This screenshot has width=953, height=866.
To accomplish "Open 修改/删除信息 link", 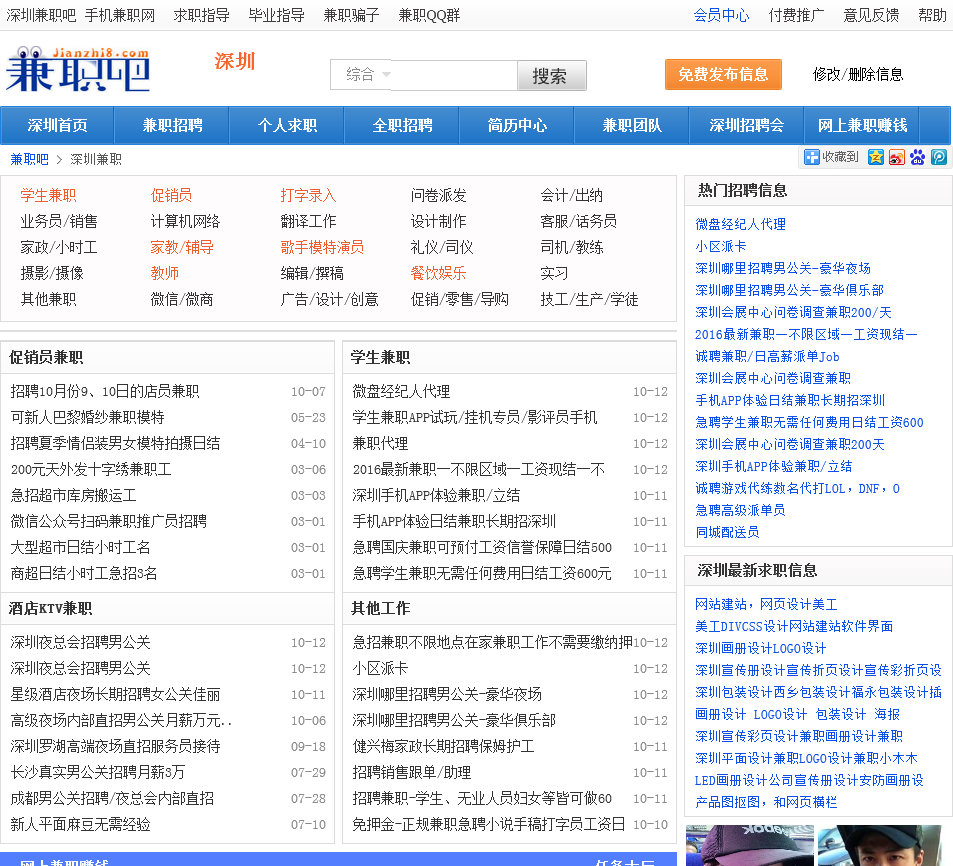I will [x=858, y=74].
